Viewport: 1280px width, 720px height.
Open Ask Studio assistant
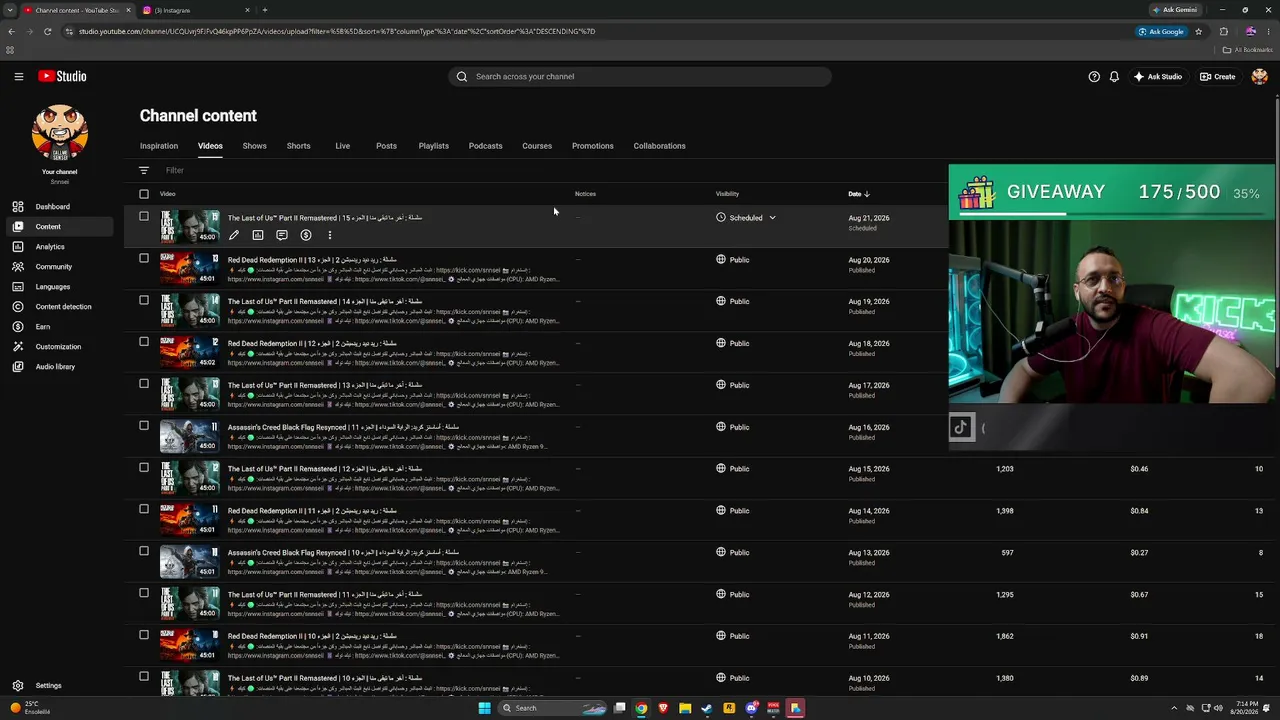pyautogui.click(x=1157, y=76)
